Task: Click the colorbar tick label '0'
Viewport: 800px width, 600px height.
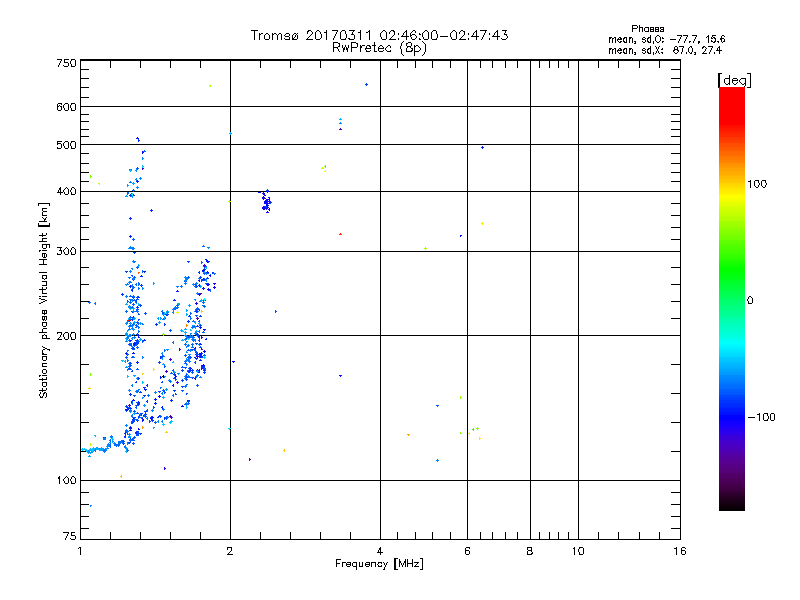Action: point(750,301)
